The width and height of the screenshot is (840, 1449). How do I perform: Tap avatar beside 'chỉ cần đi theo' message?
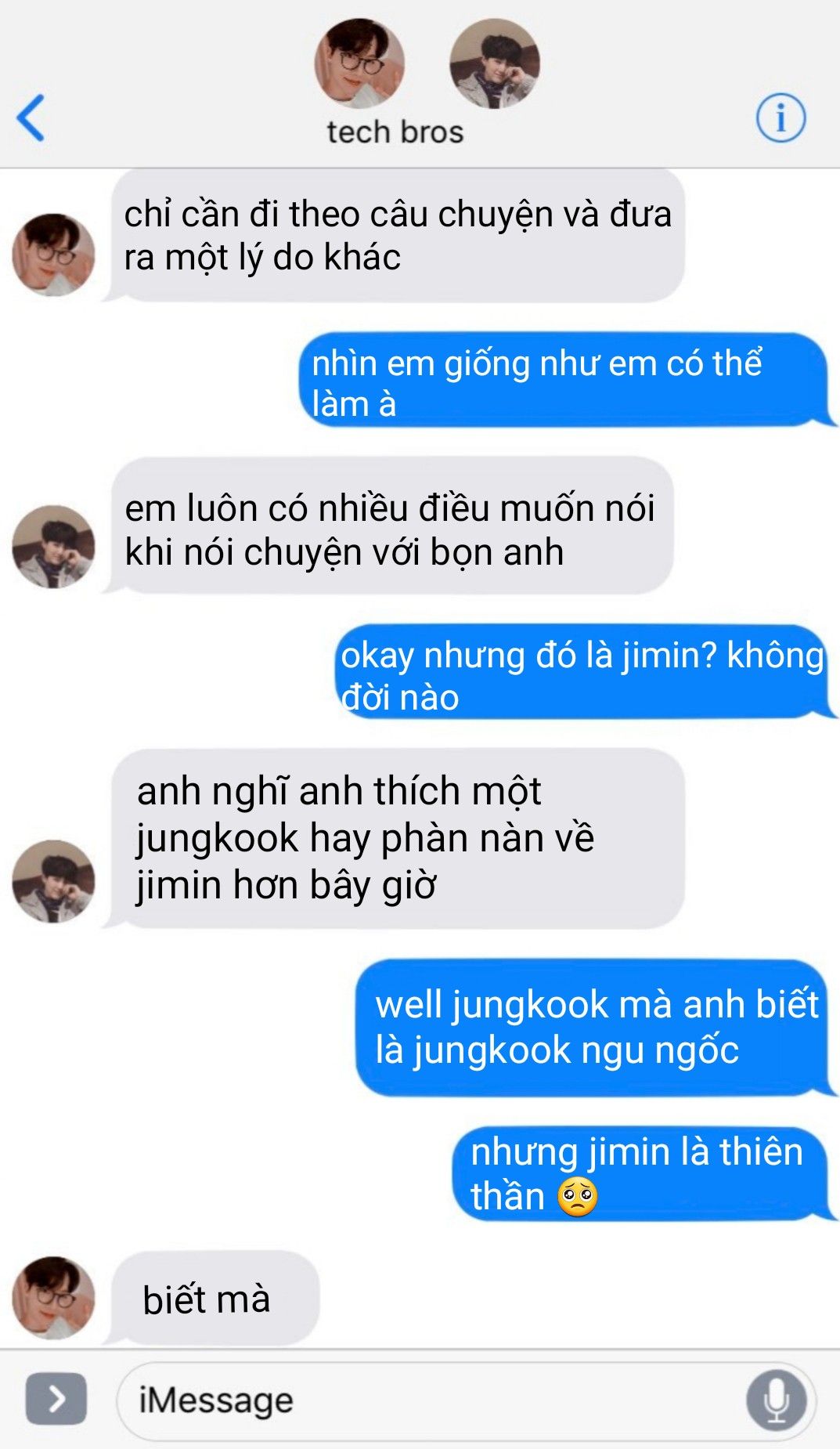53,255
